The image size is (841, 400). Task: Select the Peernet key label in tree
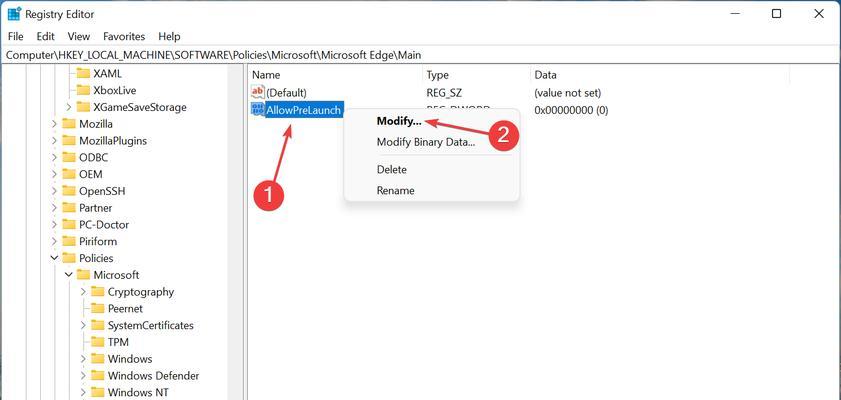(x=125, y=308)
